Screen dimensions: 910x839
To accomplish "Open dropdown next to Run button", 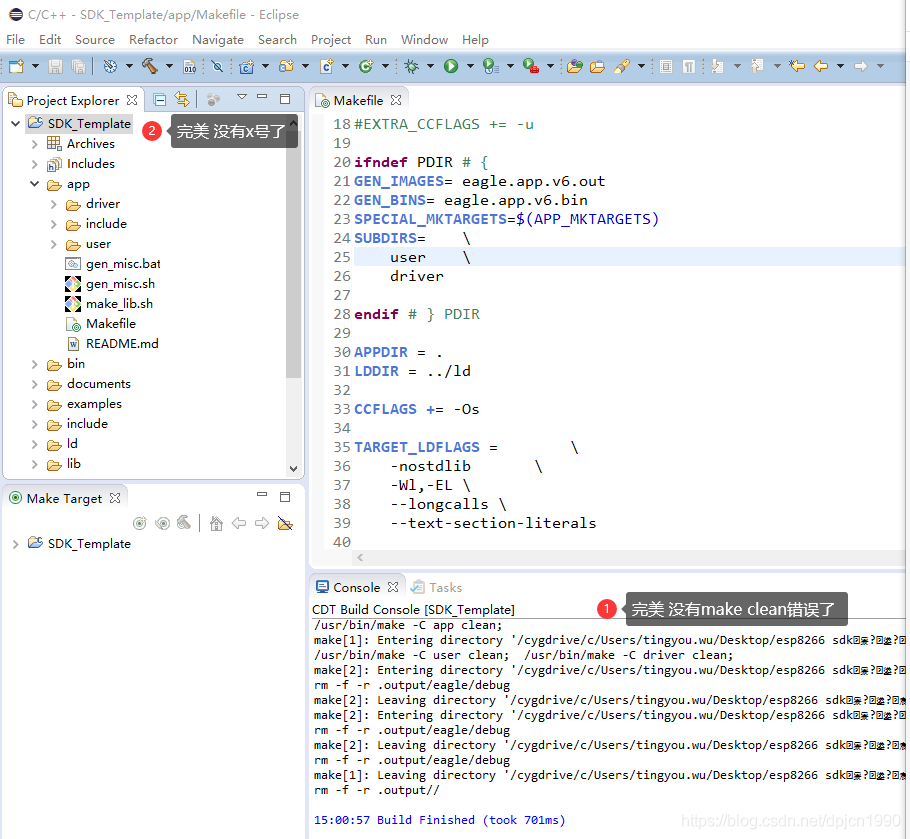I will click(470, 66).
